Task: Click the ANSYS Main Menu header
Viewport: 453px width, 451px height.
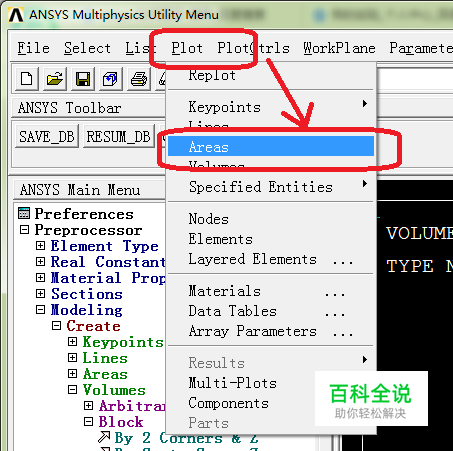Action: tap(89, 190)
